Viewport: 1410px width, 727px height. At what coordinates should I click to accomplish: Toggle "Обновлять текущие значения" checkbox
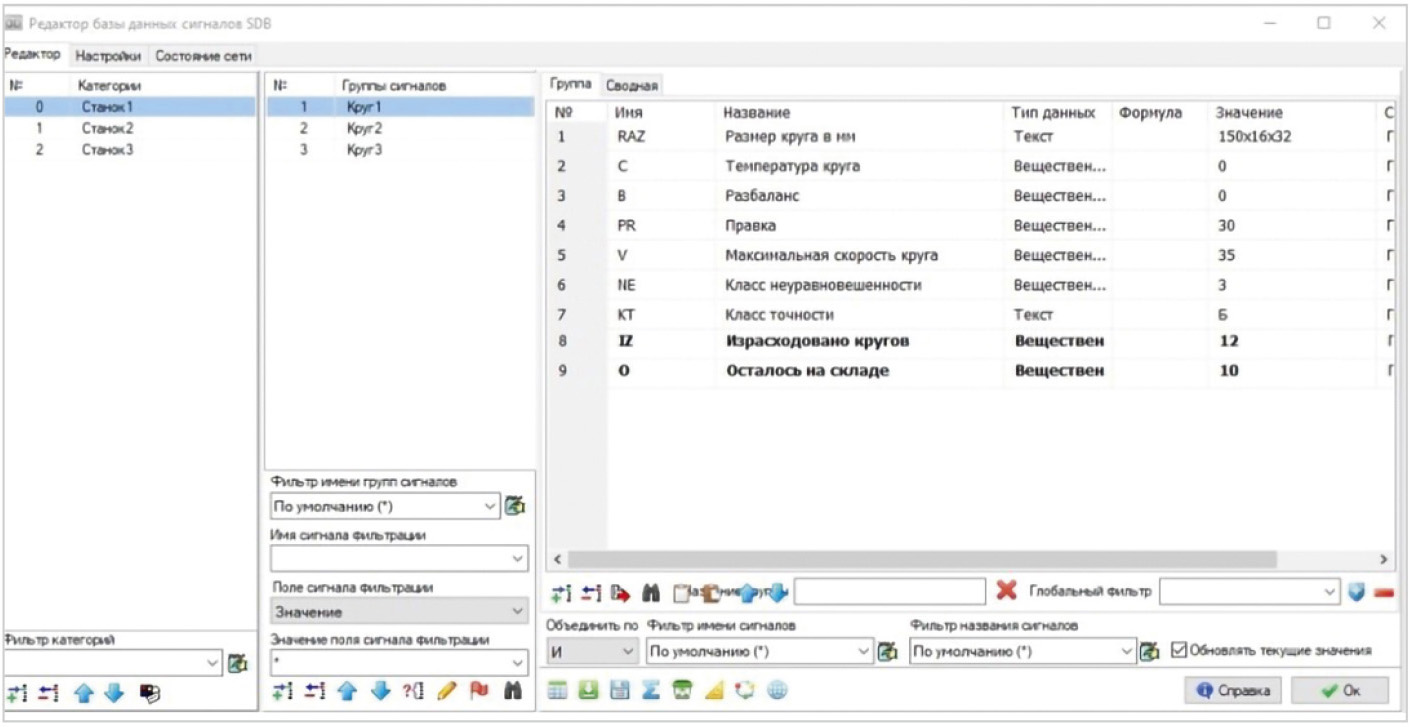coord(1178,651)
